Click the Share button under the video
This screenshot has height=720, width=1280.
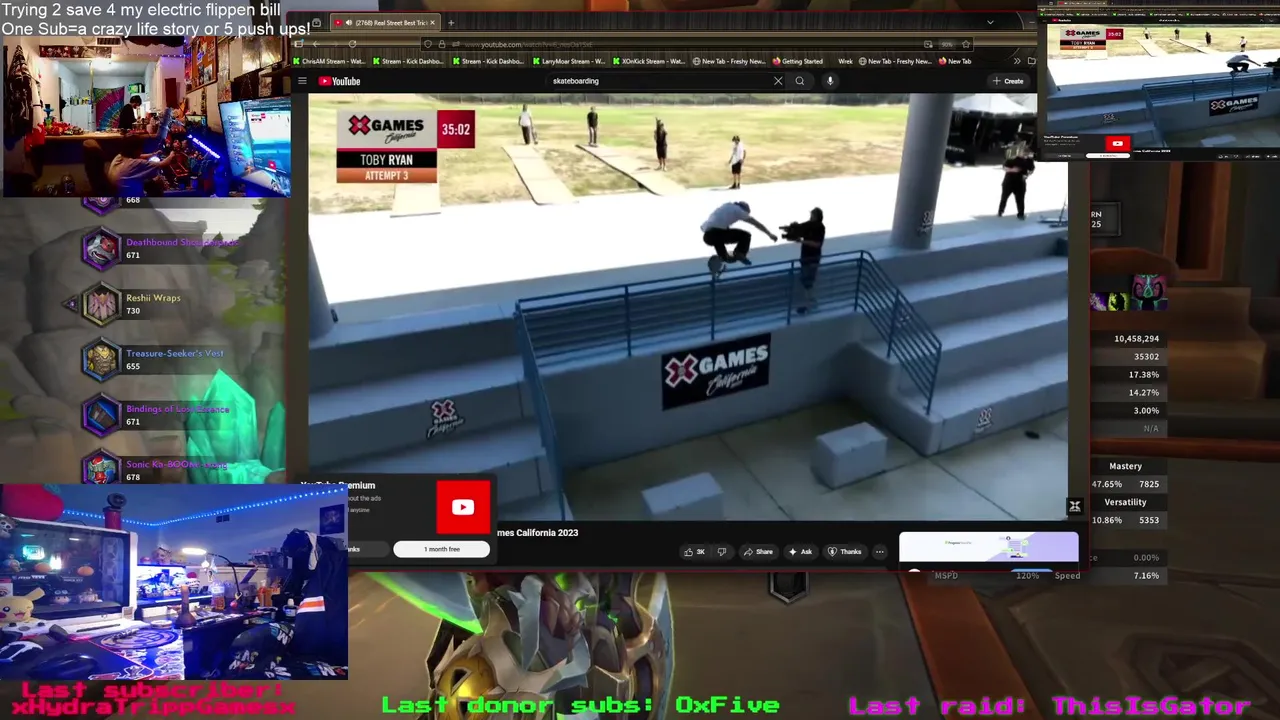tap(758, 552)
